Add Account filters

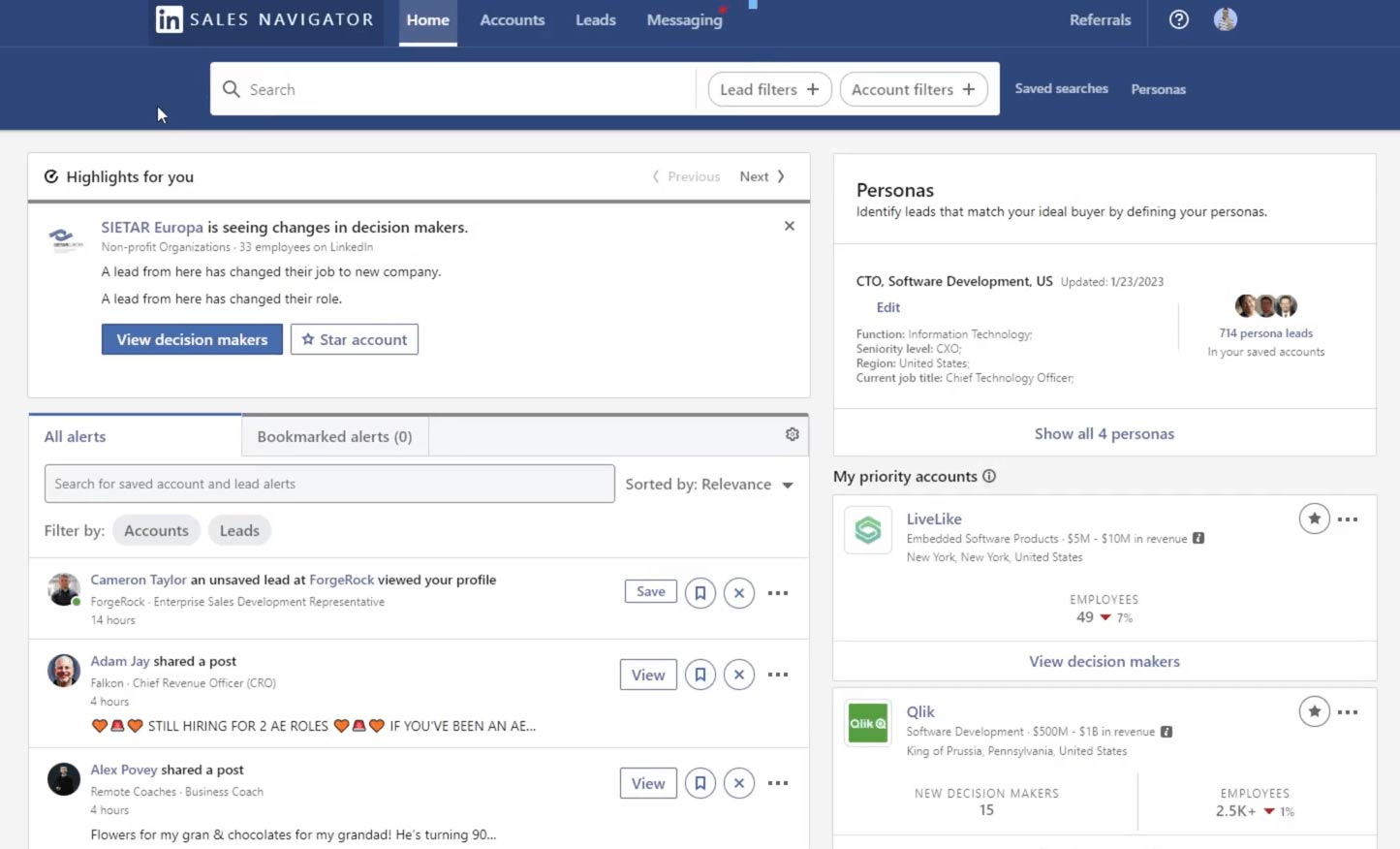click(x=914, y=89)
